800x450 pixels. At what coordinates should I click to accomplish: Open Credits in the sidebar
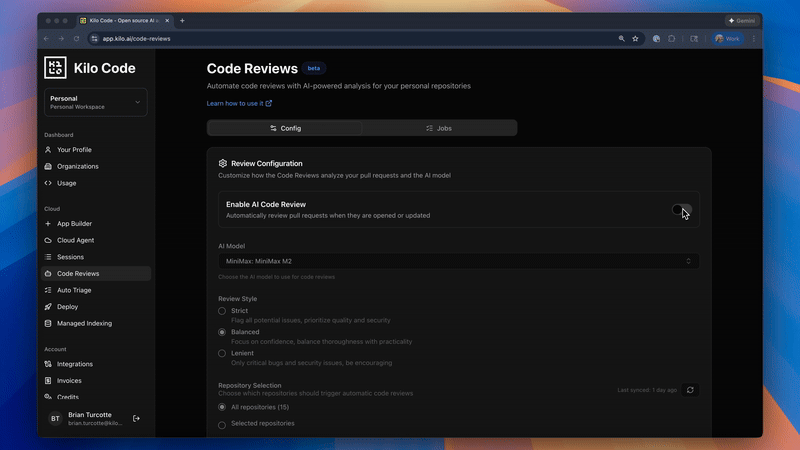68,397
